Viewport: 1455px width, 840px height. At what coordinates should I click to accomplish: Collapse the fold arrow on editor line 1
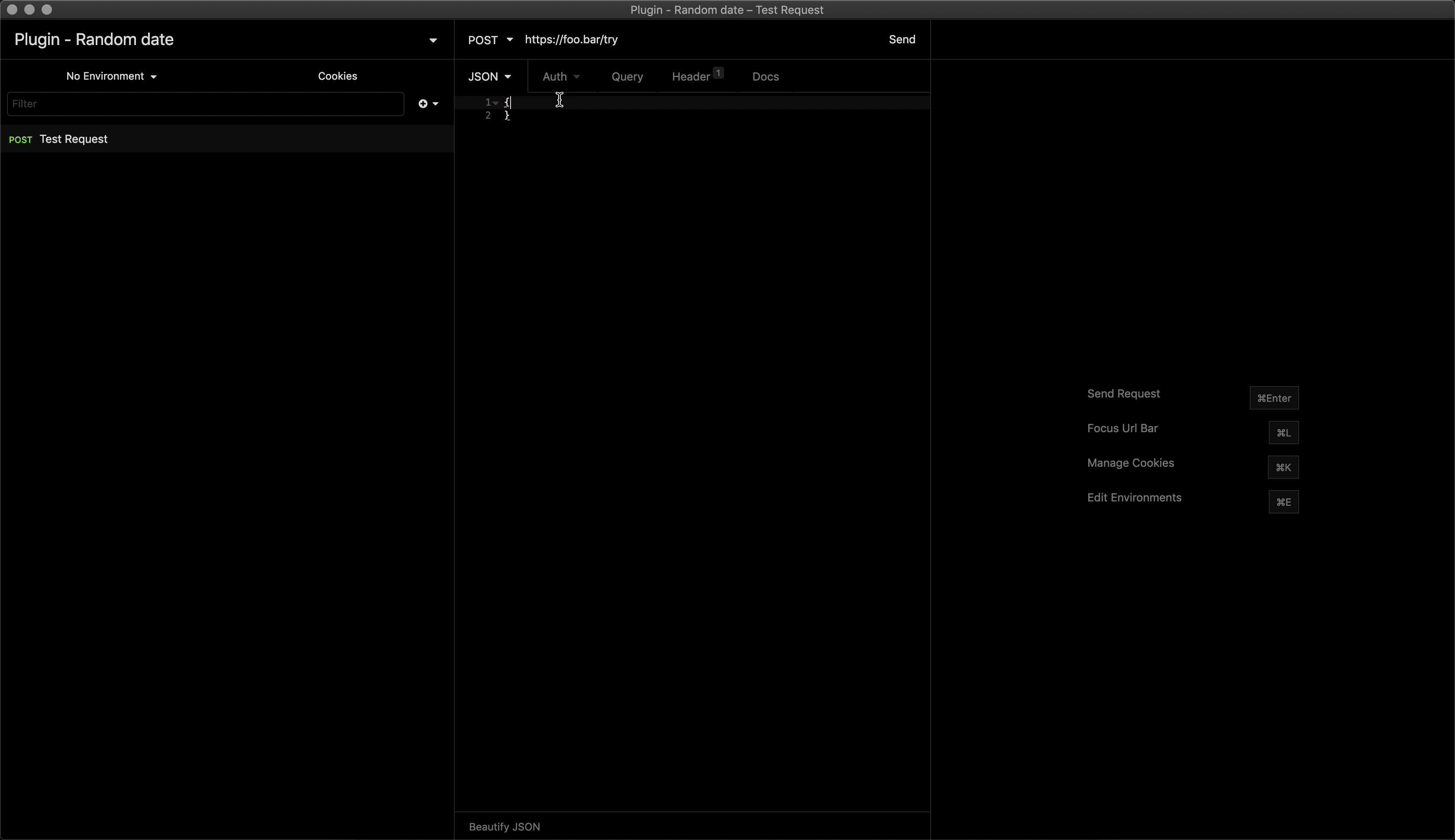[495, 103]
